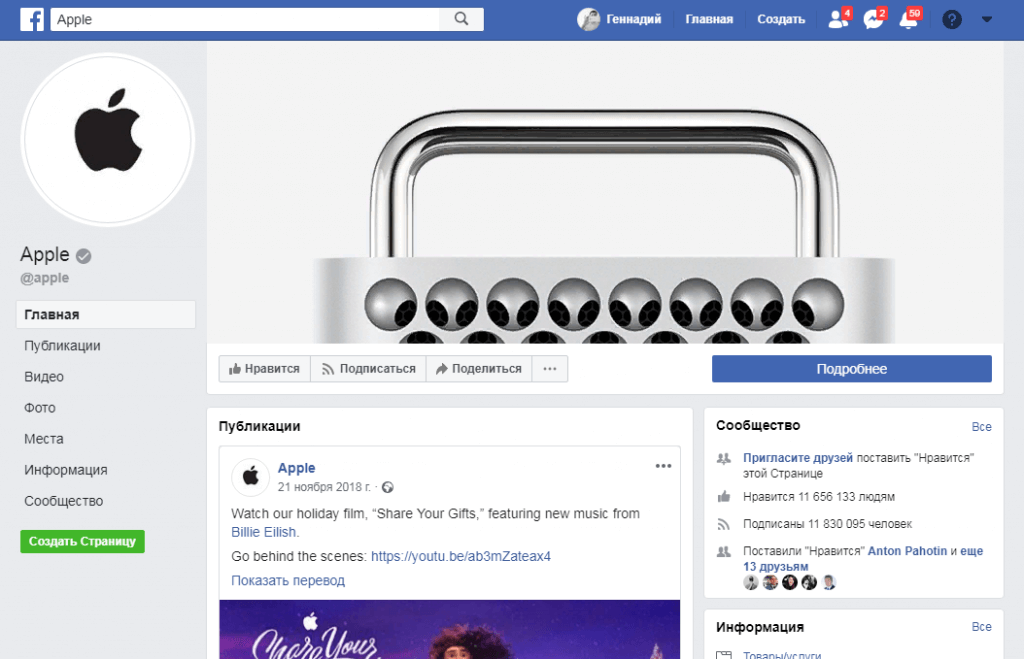Screen dimensions: 1024x659
Task: Click the Поделиться share button
Action: 479,369
